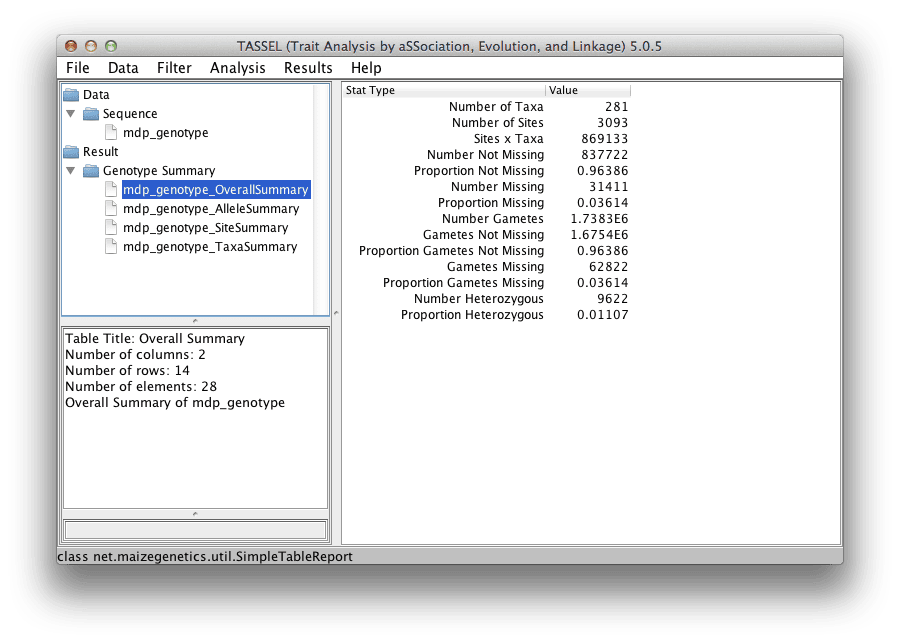Click the Overall Summary of mdp_genotype line

pos(174,403)
